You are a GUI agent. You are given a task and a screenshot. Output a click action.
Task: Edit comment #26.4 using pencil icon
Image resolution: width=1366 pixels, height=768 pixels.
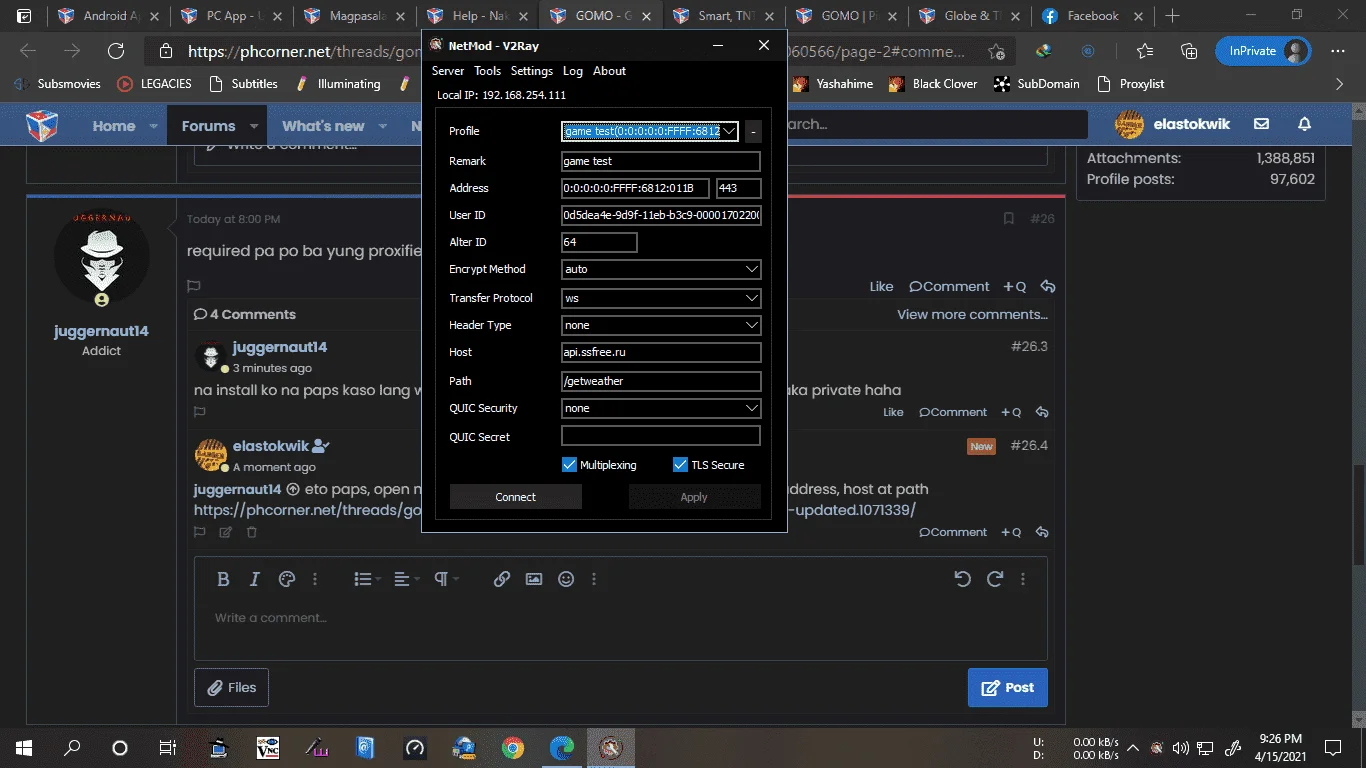[226, 532]
